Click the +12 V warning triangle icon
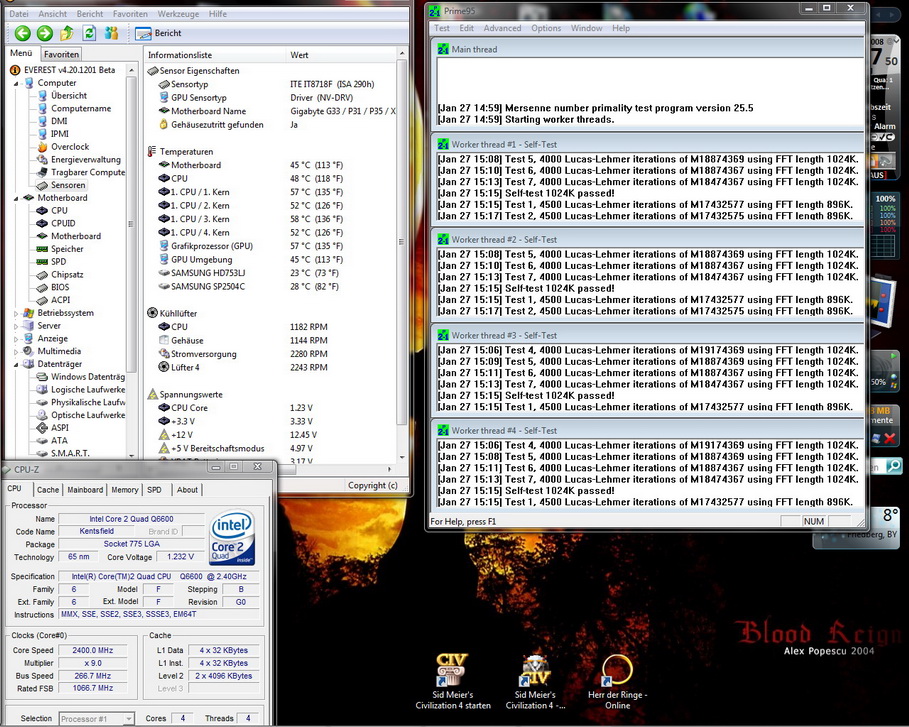The height and width of the screenshot is (727, 909). [x=164, y=435]
